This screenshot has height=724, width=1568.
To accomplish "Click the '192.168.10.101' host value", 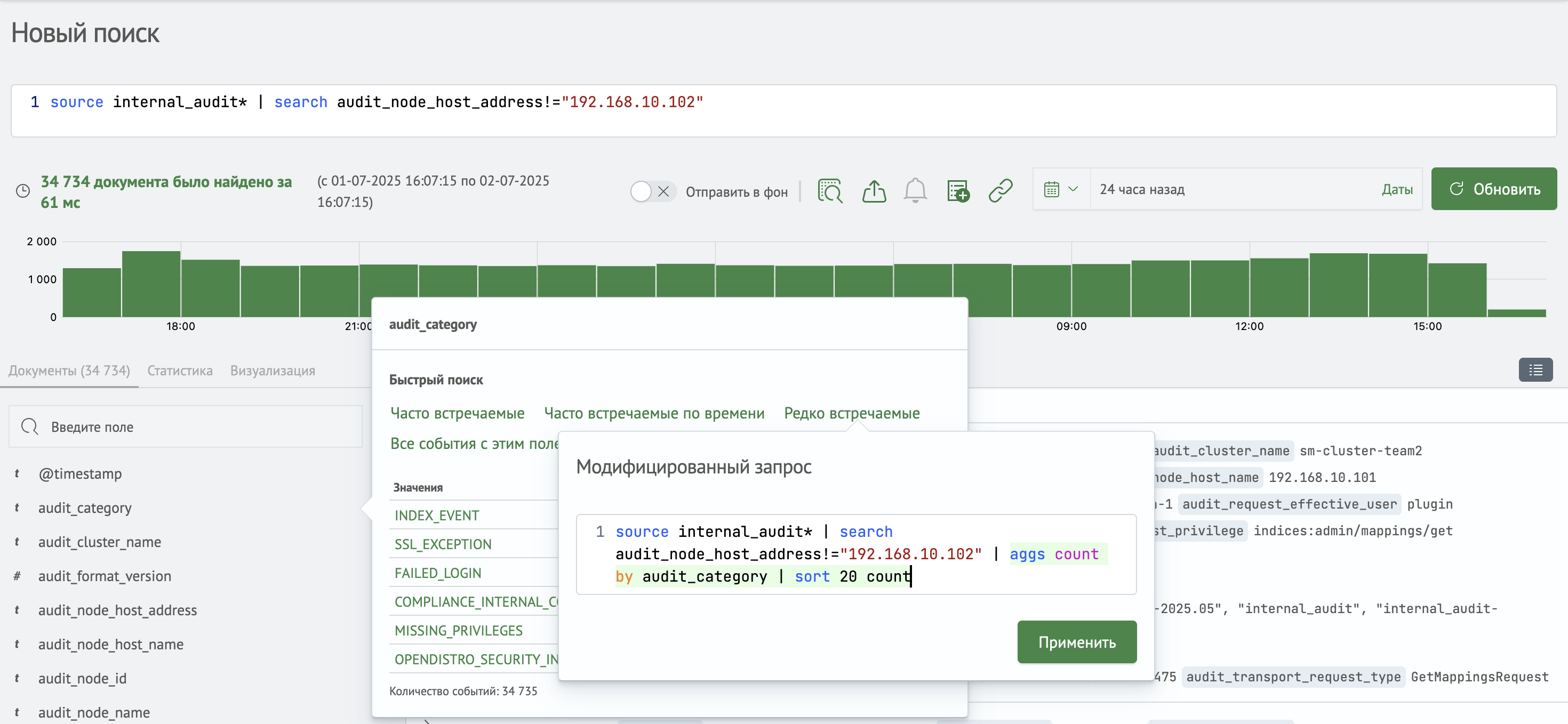I will tap(1322, 477).
